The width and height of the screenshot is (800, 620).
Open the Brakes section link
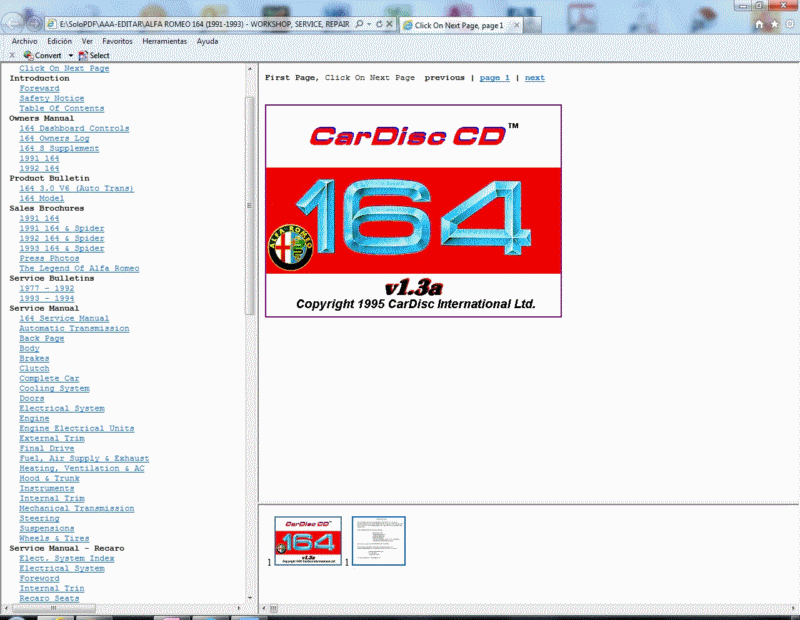[34, 358]
